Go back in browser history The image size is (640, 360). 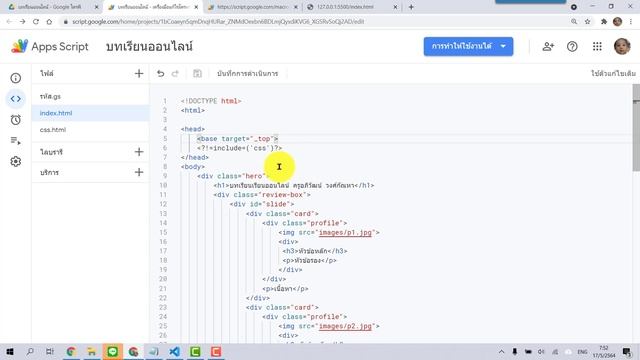click(9, 22)
